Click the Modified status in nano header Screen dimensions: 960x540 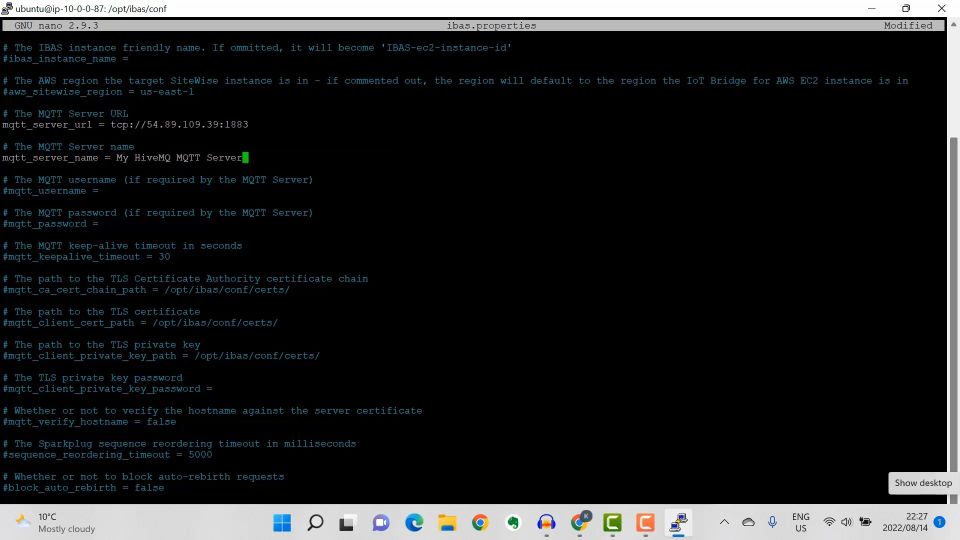(x=908, y=26)
